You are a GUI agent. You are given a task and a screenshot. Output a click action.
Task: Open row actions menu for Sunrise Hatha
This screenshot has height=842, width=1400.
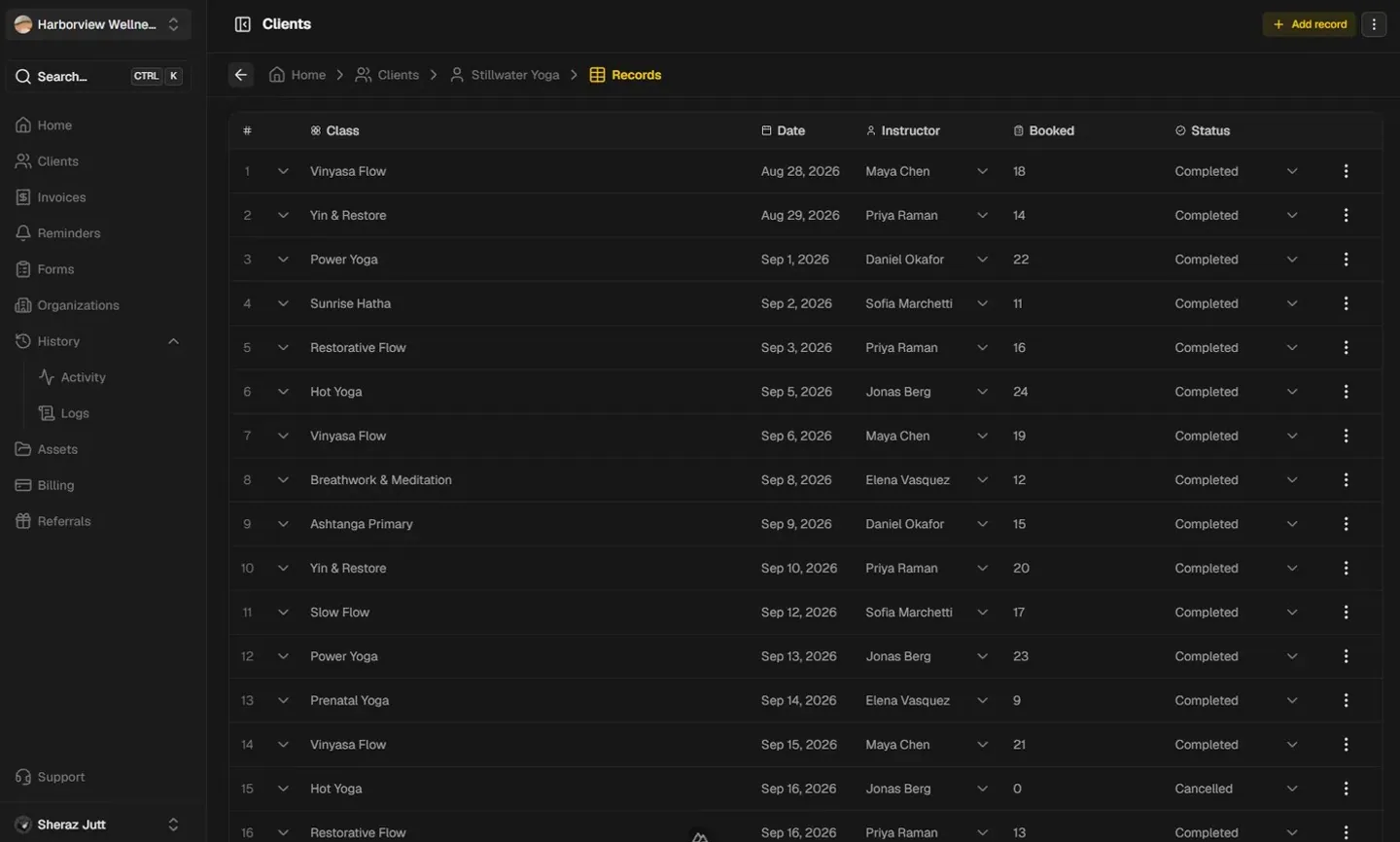[1346, 303]
